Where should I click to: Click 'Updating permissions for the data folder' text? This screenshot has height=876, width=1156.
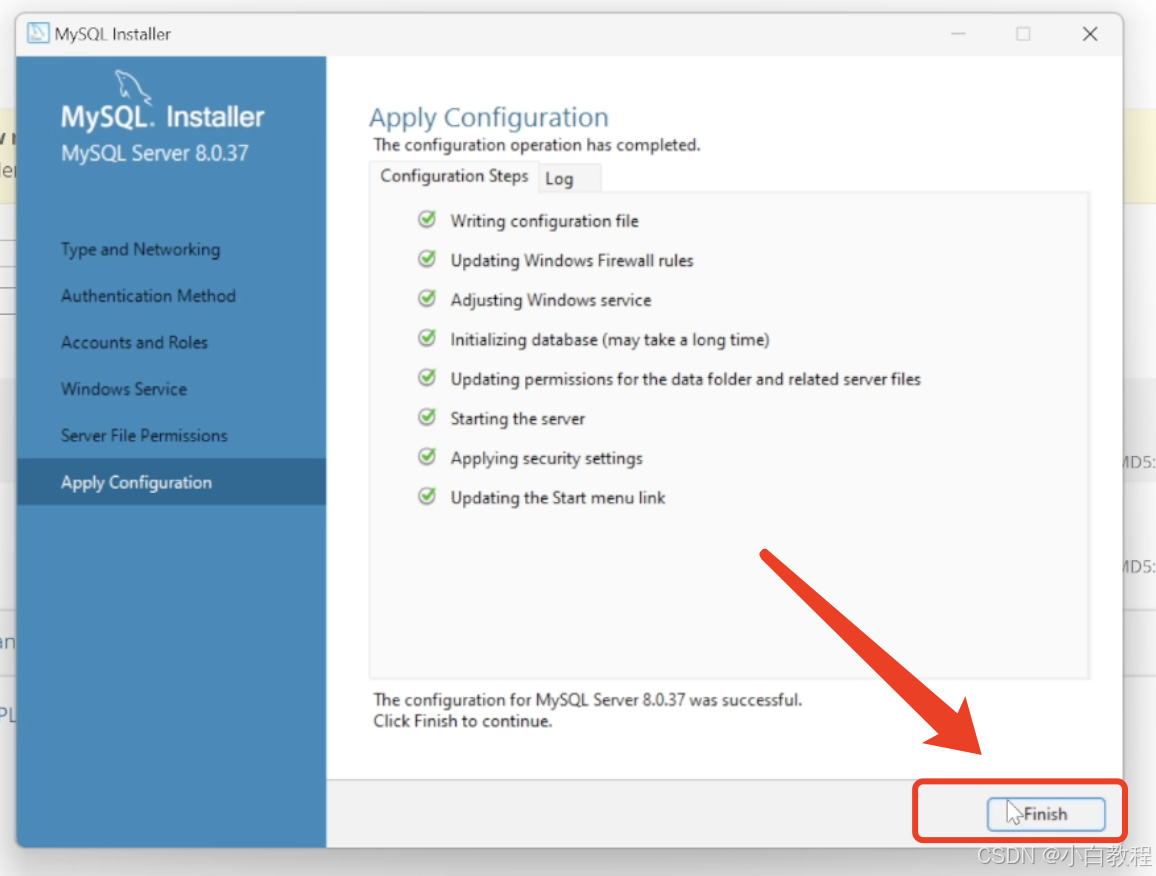686,379
